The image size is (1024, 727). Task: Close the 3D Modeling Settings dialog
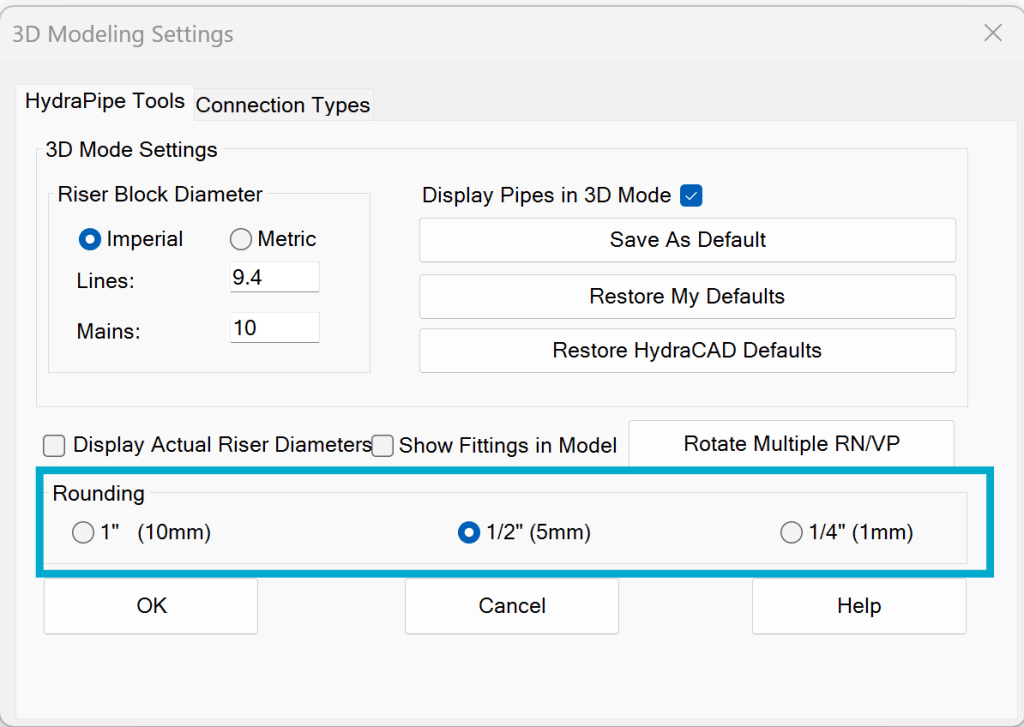[x=993, y=33]
